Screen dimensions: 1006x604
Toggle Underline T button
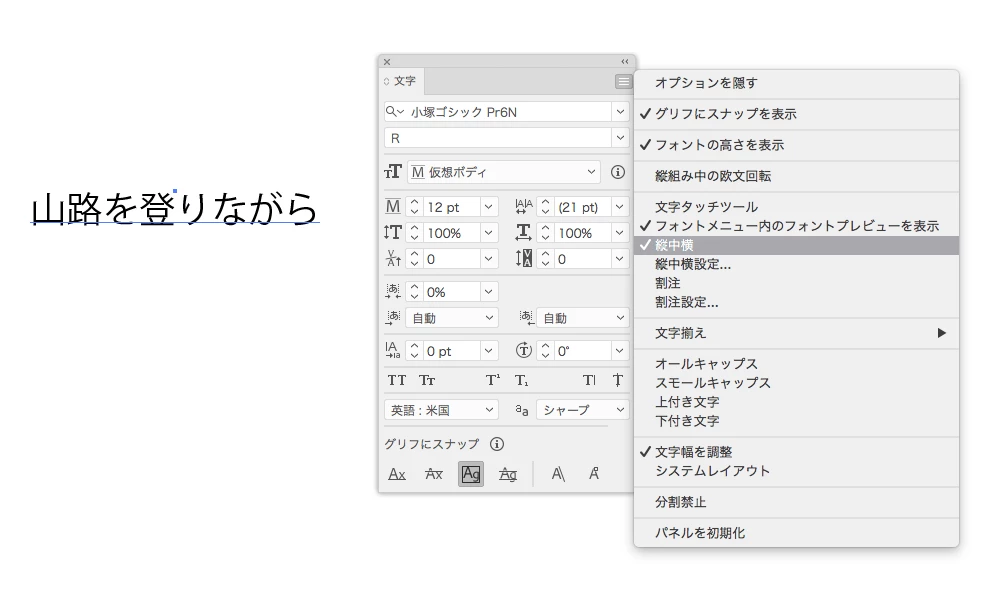[x=589, y=381]
